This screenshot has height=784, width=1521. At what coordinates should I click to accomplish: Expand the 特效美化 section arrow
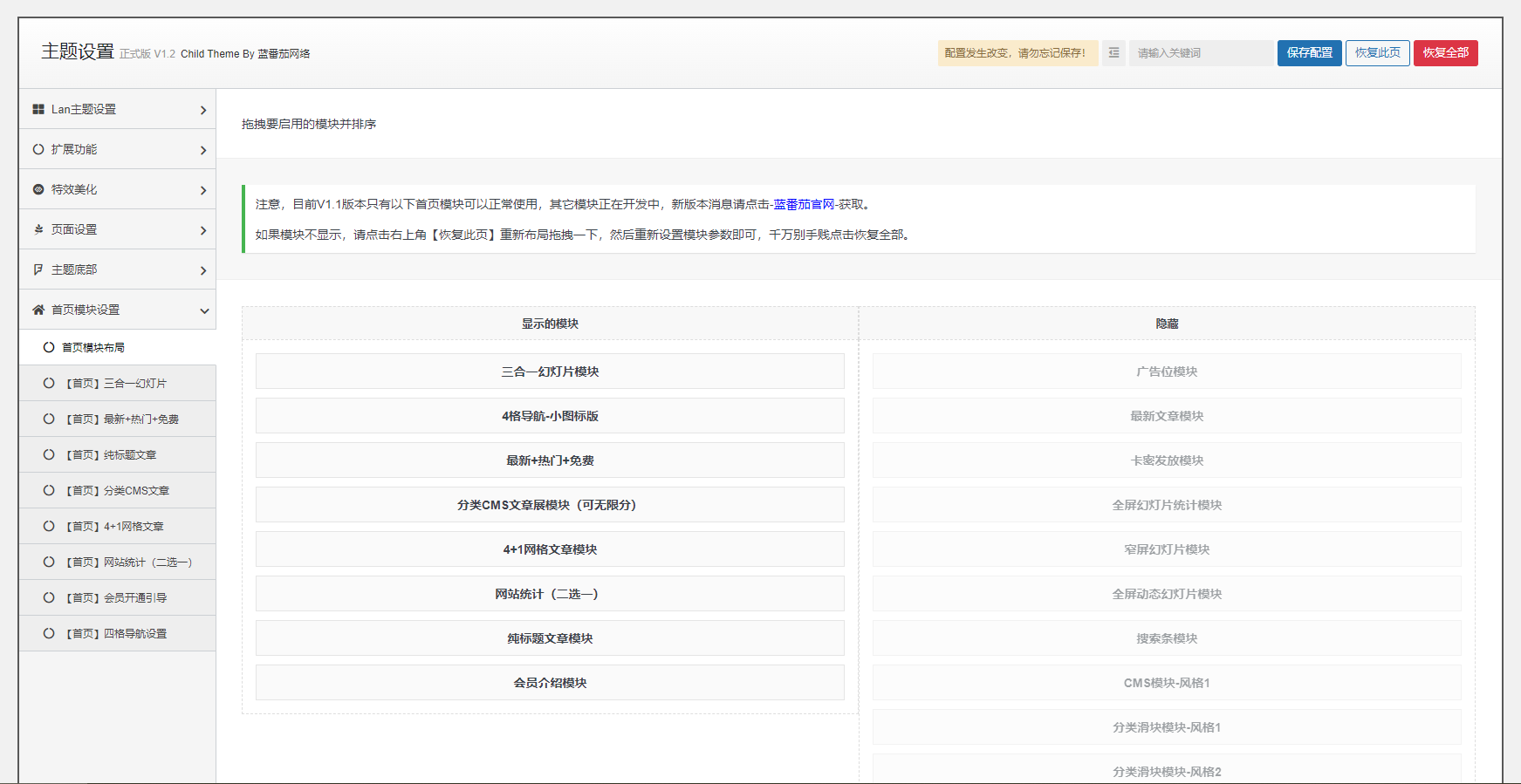[203, 190]
